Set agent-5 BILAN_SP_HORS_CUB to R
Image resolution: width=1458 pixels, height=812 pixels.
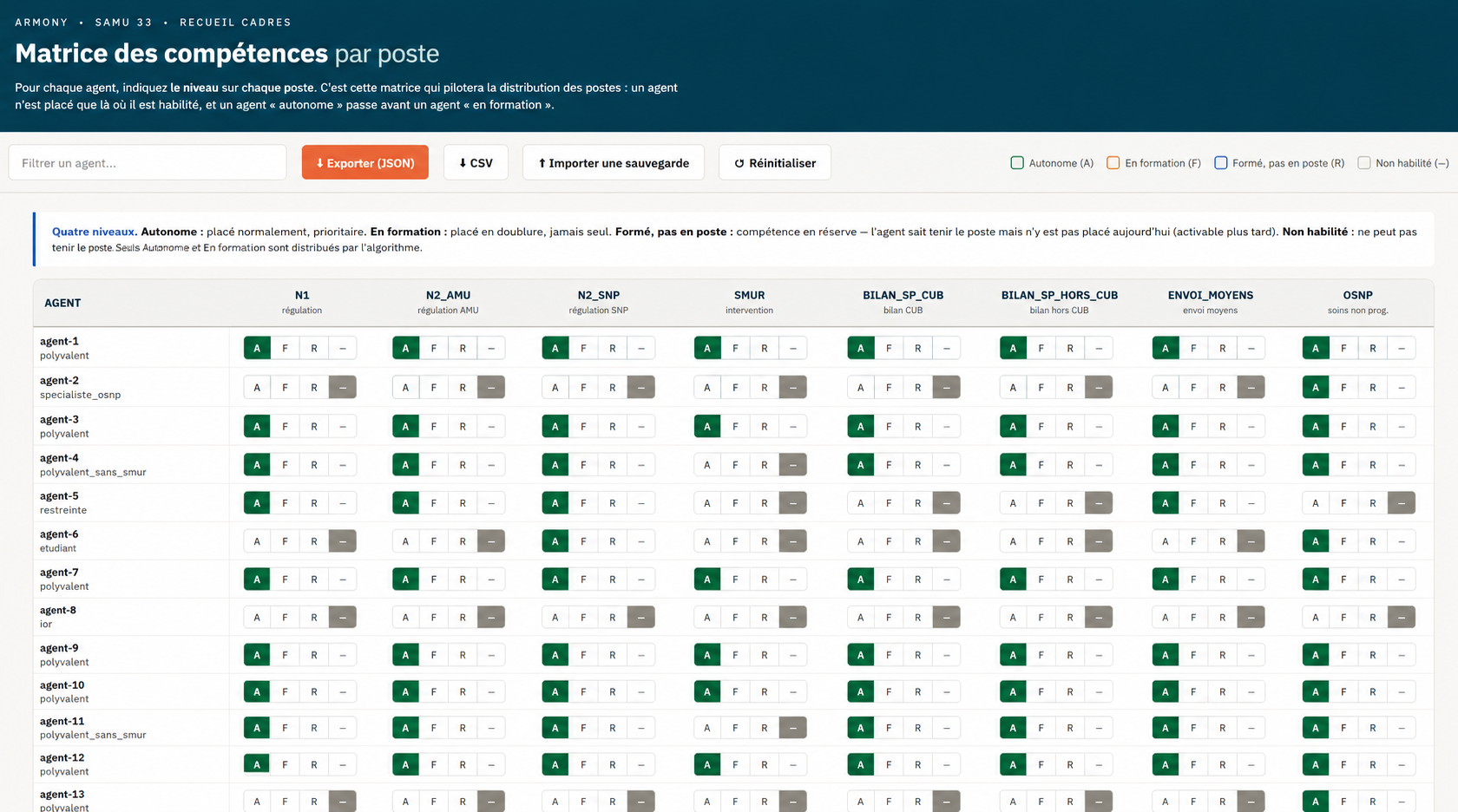(x=1070, y=502)
